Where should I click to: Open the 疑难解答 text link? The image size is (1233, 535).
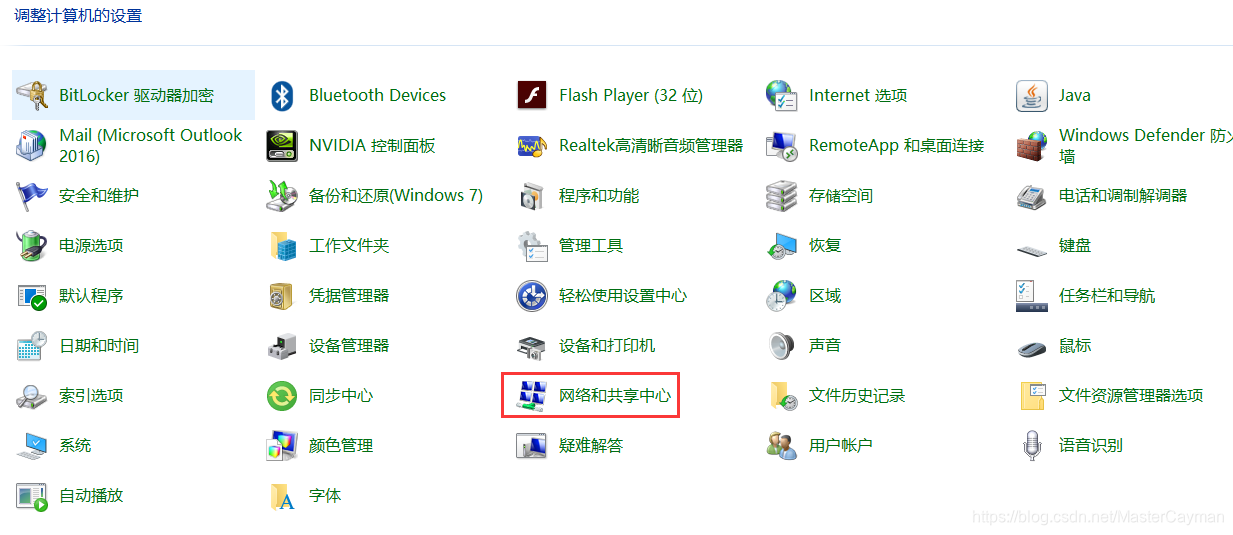pyautogui.click(x=591, y=446)
